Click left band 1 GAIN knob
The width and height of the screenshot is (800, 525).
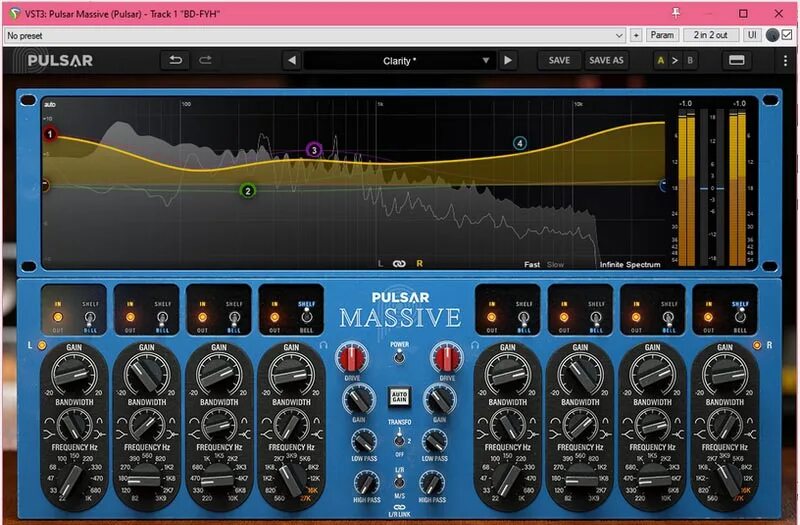click(74, 374)
